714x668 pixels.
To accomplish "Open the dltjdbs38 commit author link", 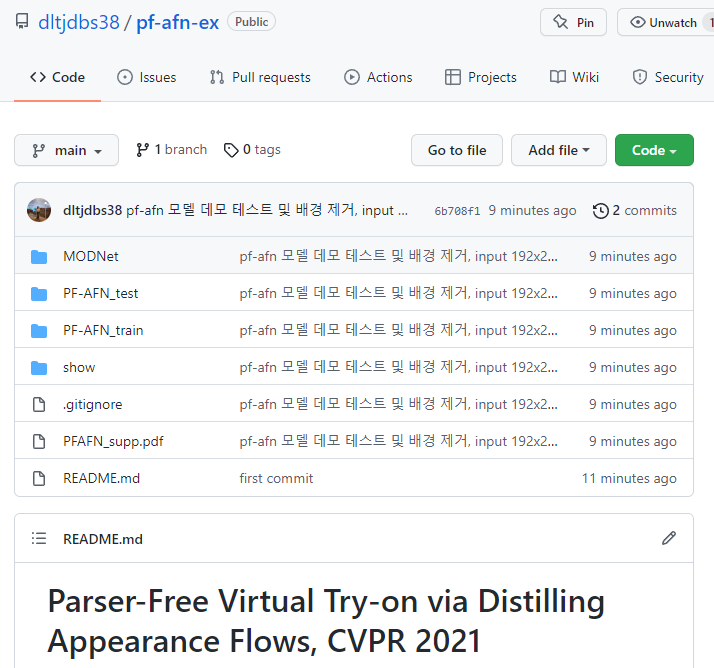I will tap(92, 210).
